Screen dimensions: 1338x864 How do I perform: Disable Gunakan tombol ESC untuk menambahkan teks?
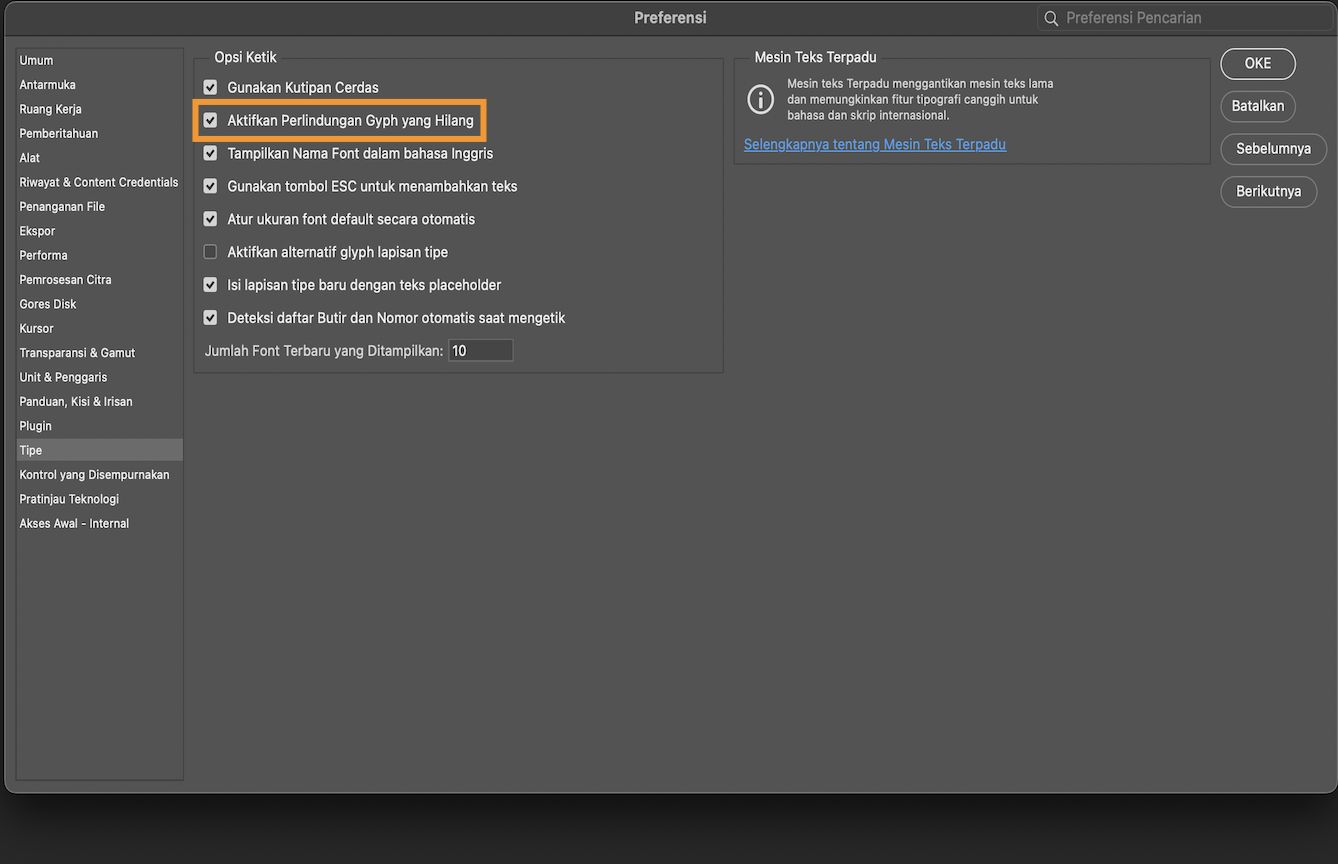coord(210,187)
